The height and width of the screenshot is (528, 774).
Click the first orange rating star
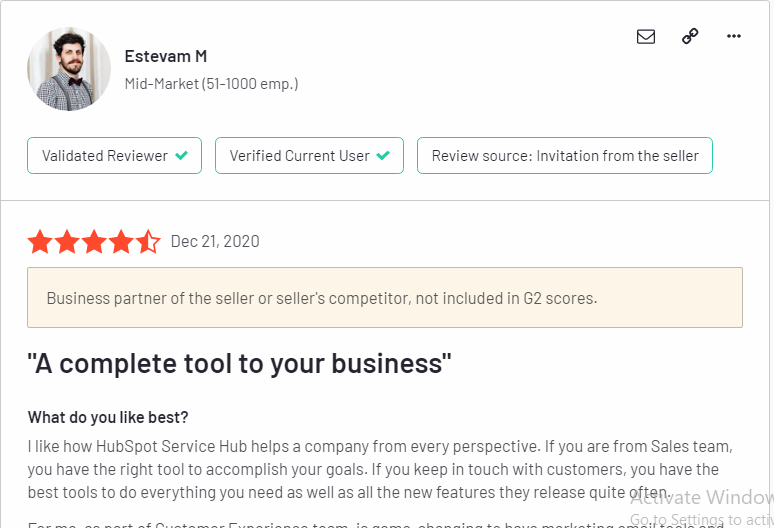click(40, 241)
